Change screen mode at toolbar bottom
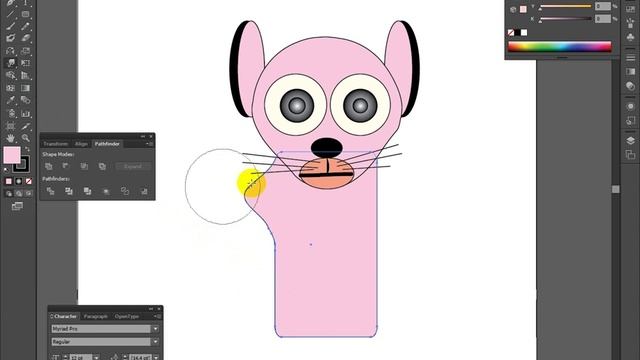The height and width of the screenshot is (360, 640). (x=17, y=206)
